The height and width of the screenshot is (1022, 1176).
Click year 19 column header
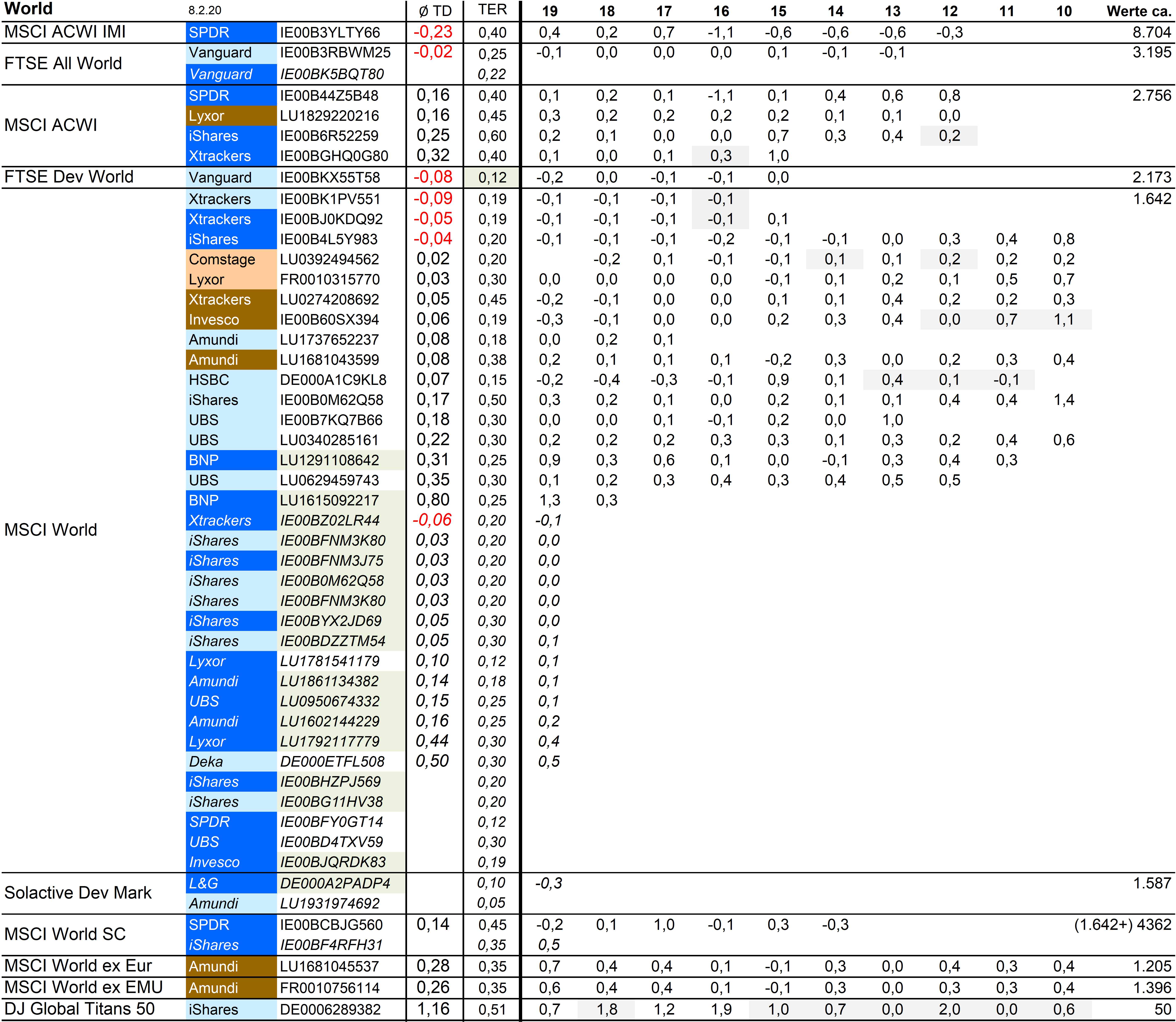(549, 11)
